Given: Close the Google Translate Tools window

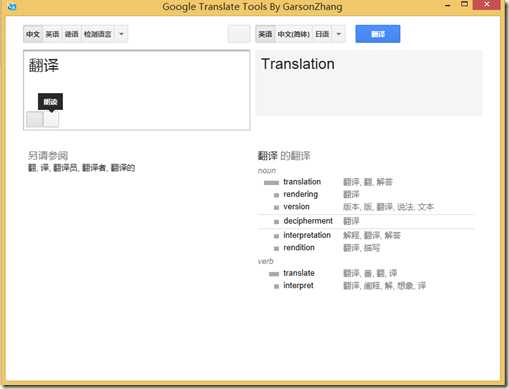Looking at the screenshot, I should (486, 5).
